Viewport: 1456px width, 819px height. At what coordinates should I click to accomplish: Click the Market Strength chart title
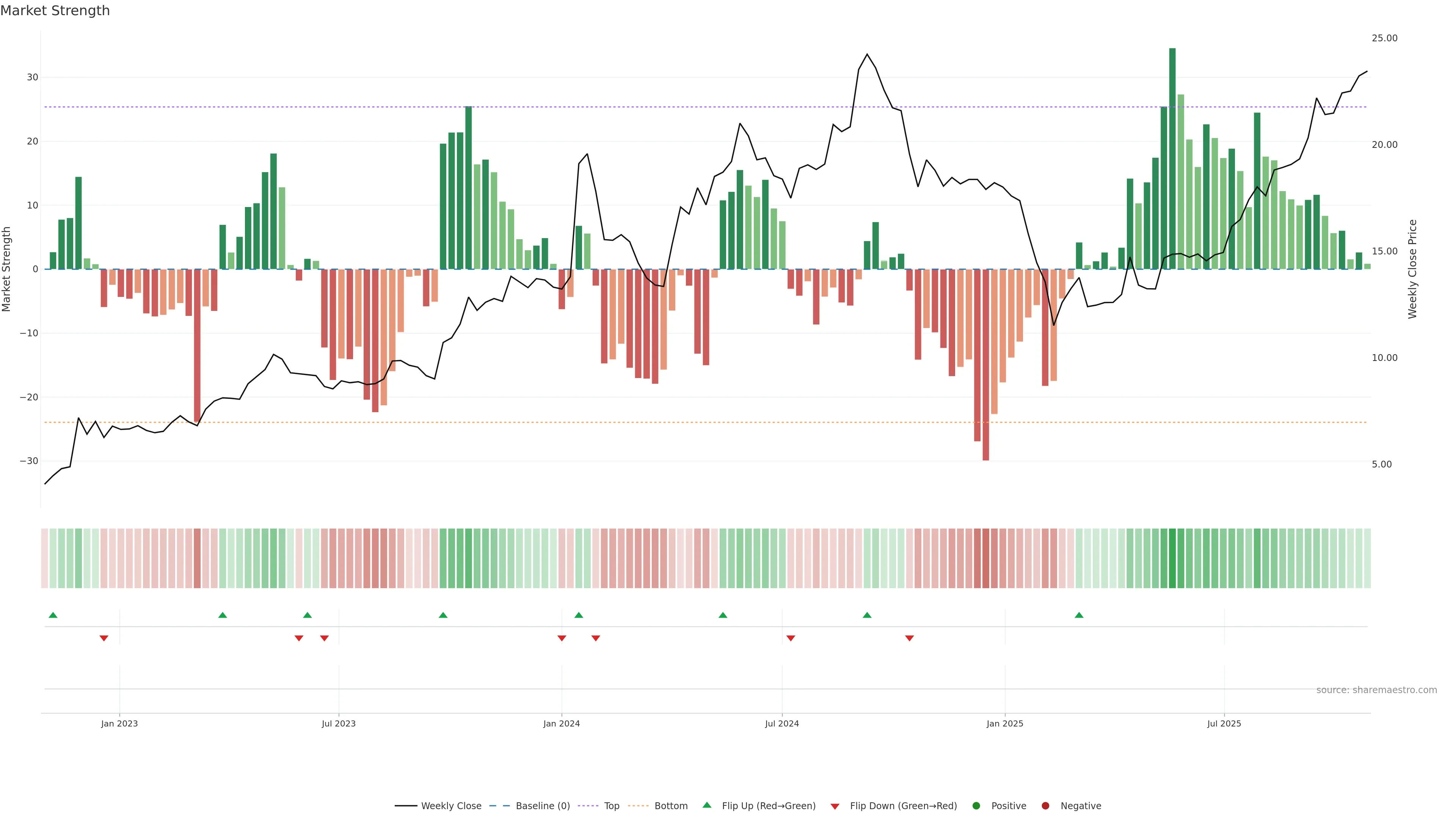point(55,11)
